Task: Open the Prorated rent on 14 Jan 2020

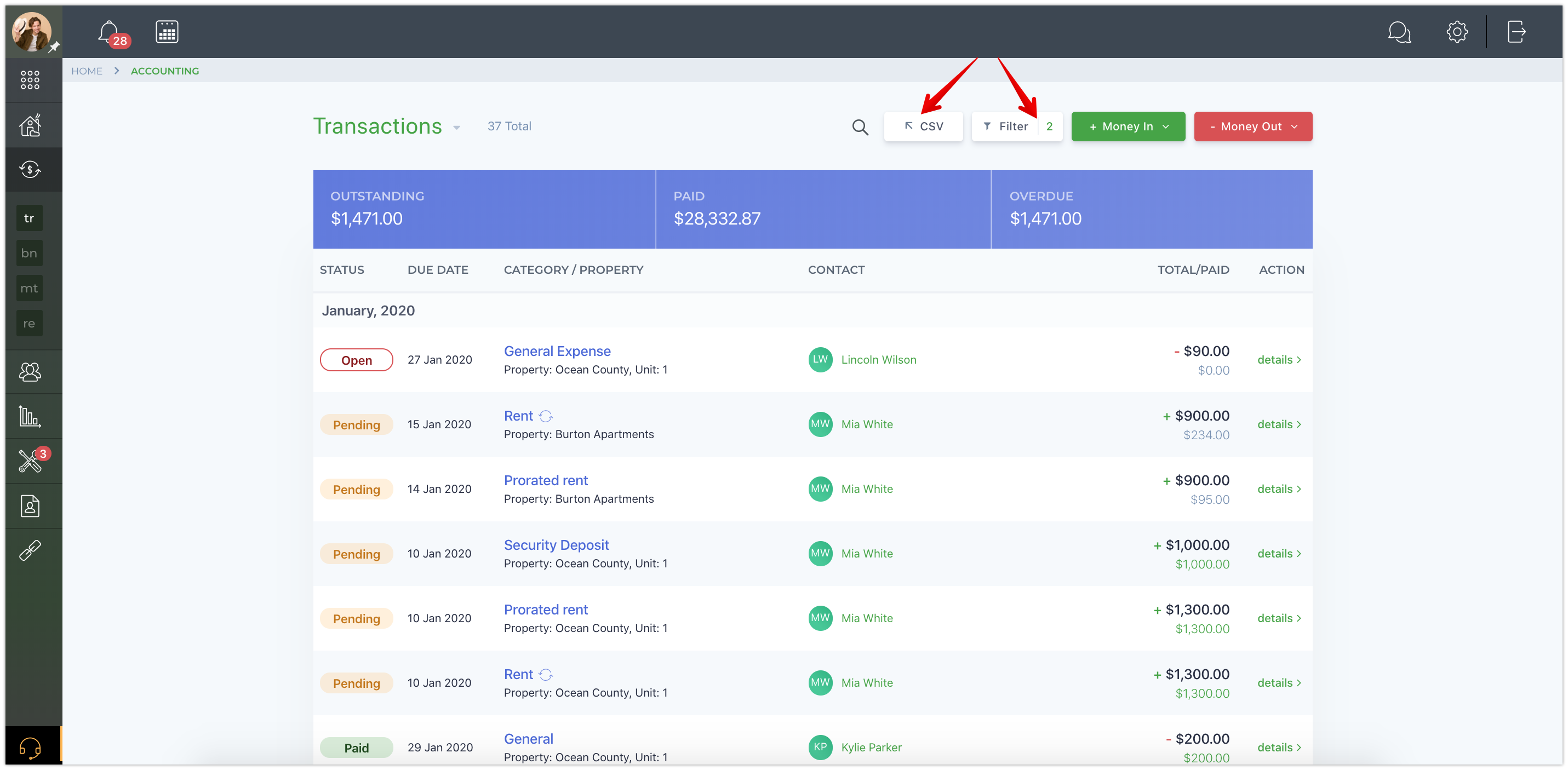Action: point(545,480)
